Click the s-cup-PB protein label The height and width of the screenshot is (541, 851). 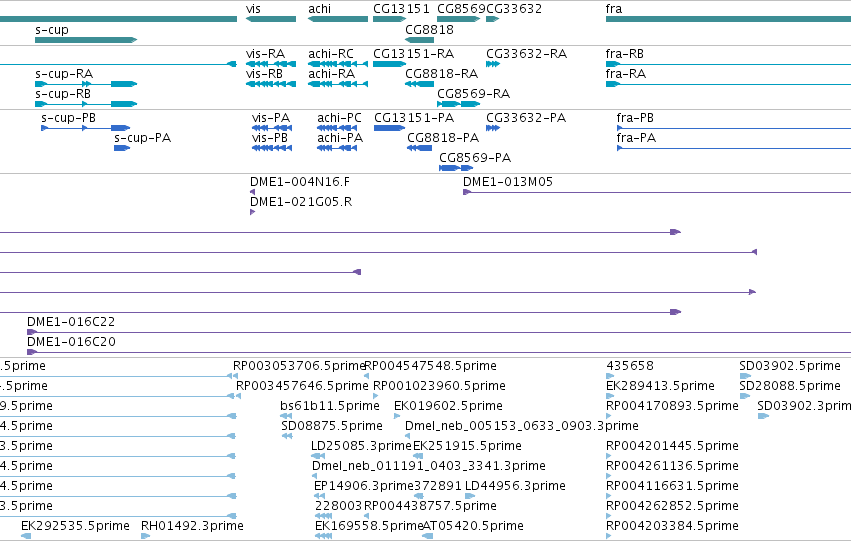pos(68,118)
